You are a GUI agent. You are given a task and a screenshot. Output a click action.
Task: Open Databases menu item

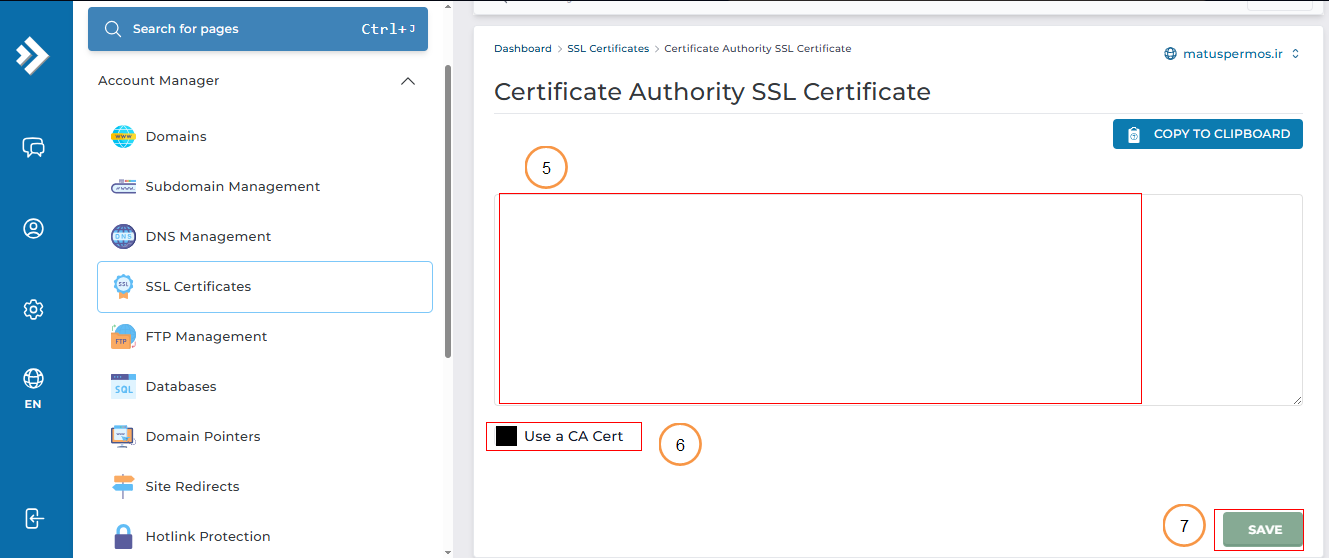click(x=265, y=387)
